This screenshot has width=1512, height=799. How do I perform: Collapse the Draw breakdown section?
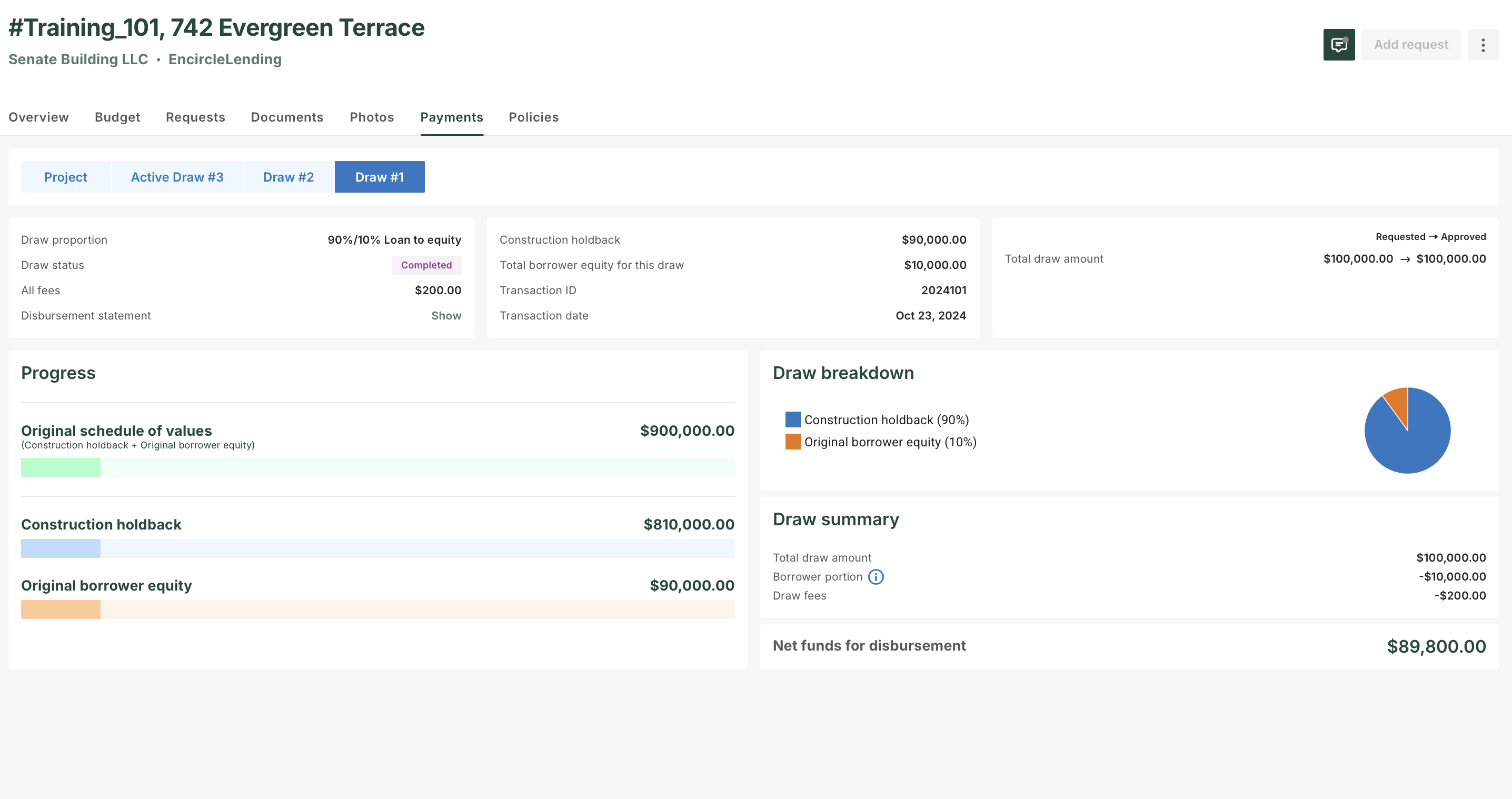(x=843, y=373)
